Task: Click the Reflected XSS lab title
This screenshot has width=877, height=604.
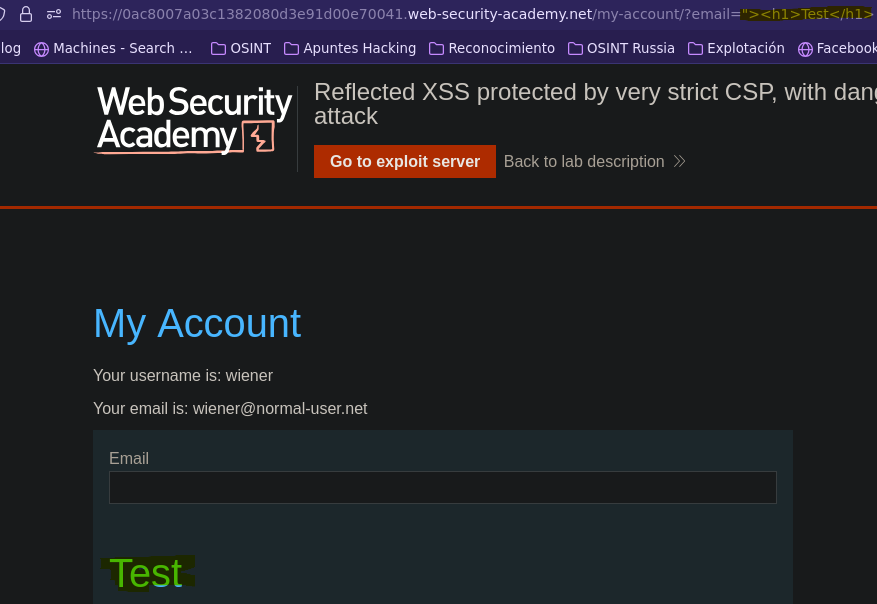Action: click(595, 104)
